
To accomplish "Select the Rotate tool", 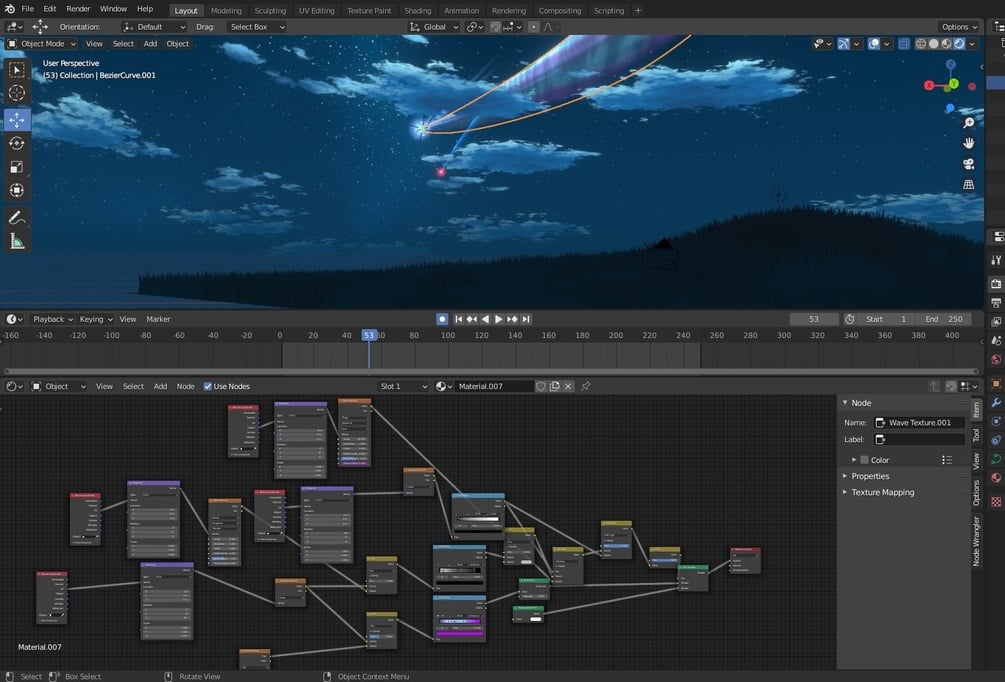I will [17, 143].
